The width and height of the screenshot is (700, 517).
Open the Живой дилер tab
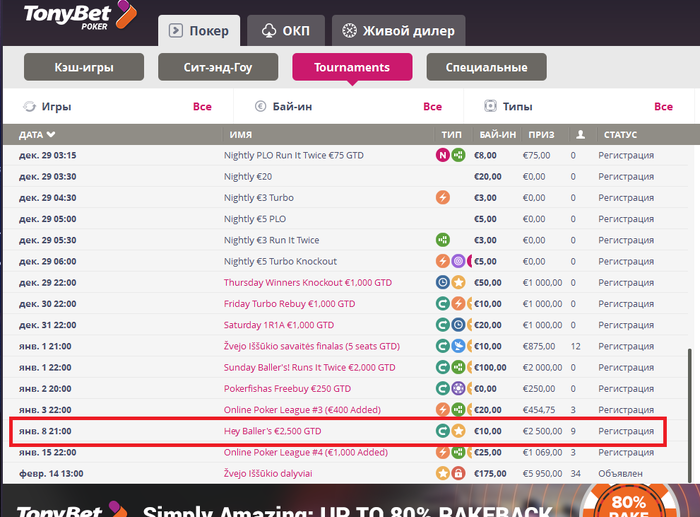398,30
